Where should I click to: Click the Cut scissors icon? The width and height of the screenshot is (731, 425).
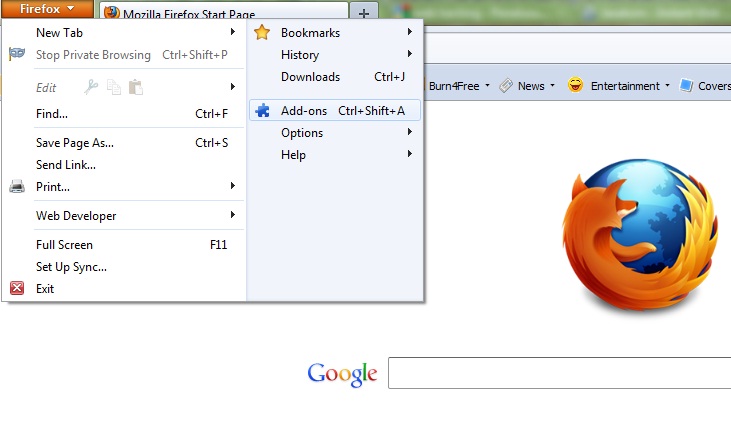pyautogui.click(x=91, y=87)
